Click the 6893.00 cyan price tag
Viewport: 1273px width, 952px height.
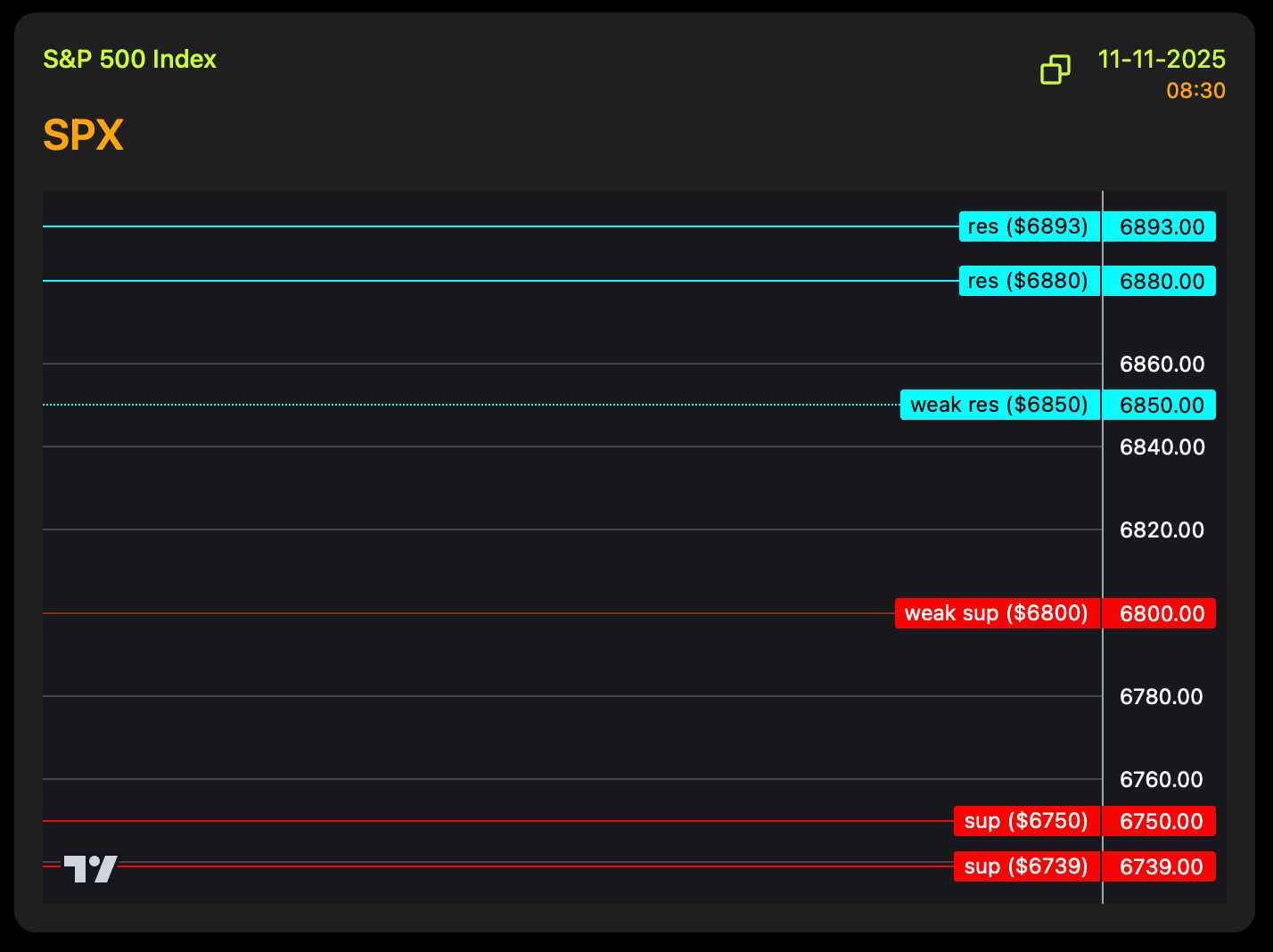click(1161, 227)
